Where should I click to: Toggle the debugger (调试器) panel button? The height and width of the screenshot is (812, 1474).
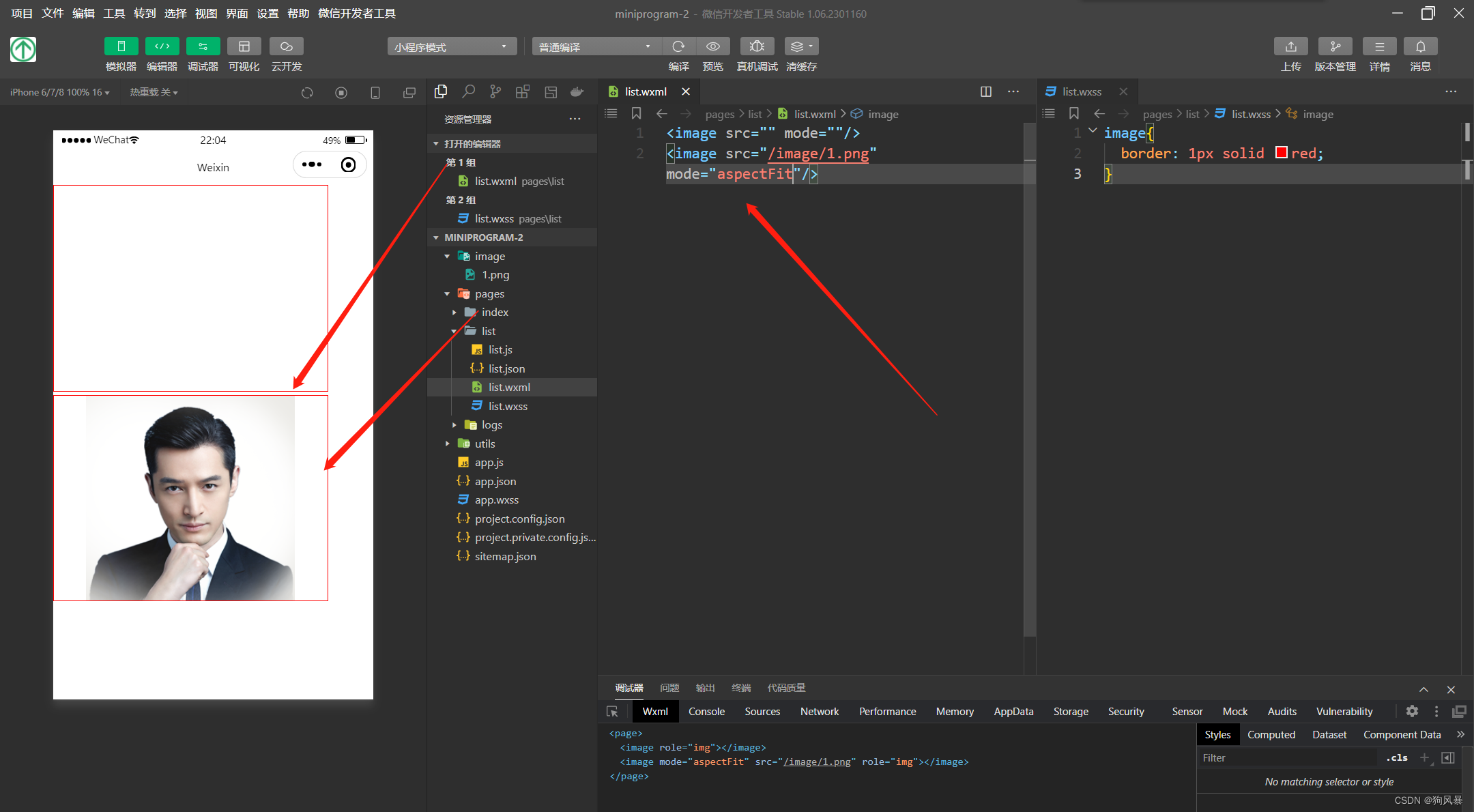(x=203, y=46)
